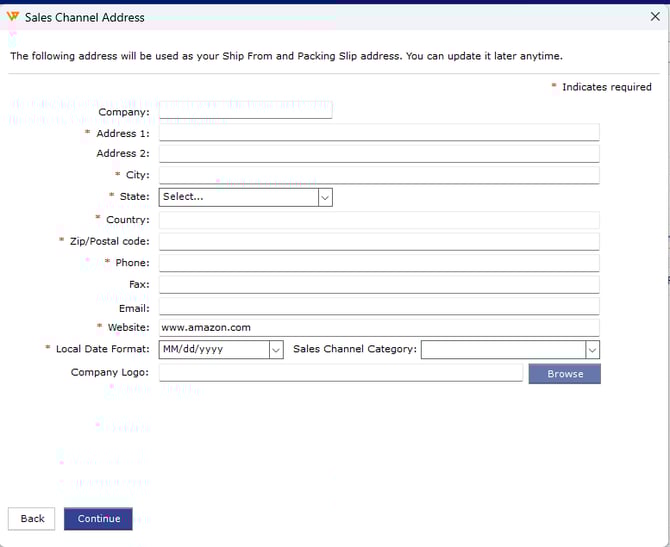Click the Country text field
The image size is (670, 547).
379,220
